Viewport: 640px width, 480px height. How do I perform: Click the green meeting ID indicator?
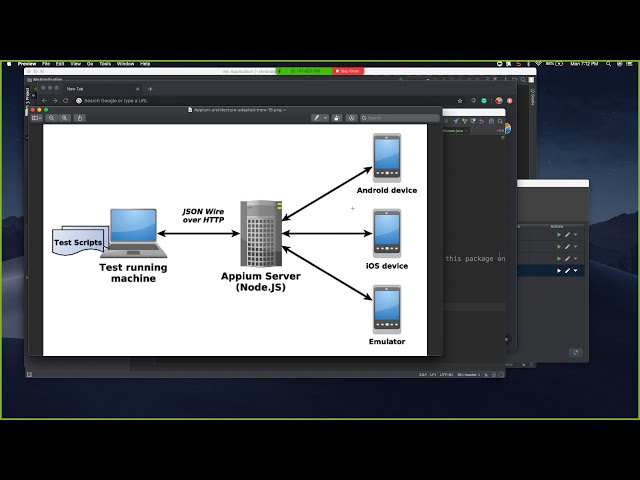(x=304, y=71)
